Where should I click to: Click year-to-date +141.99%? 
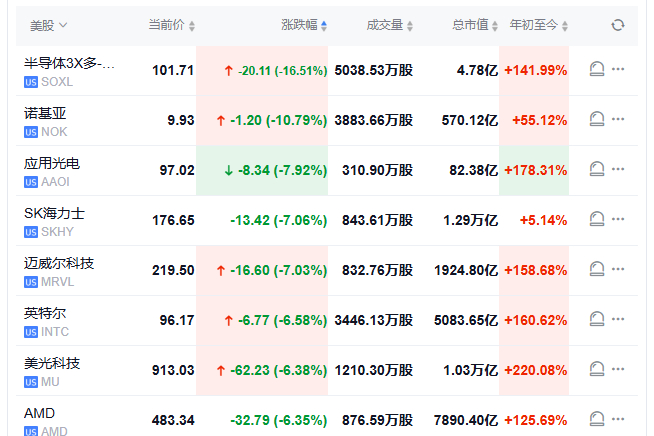[x=536, y=70]
